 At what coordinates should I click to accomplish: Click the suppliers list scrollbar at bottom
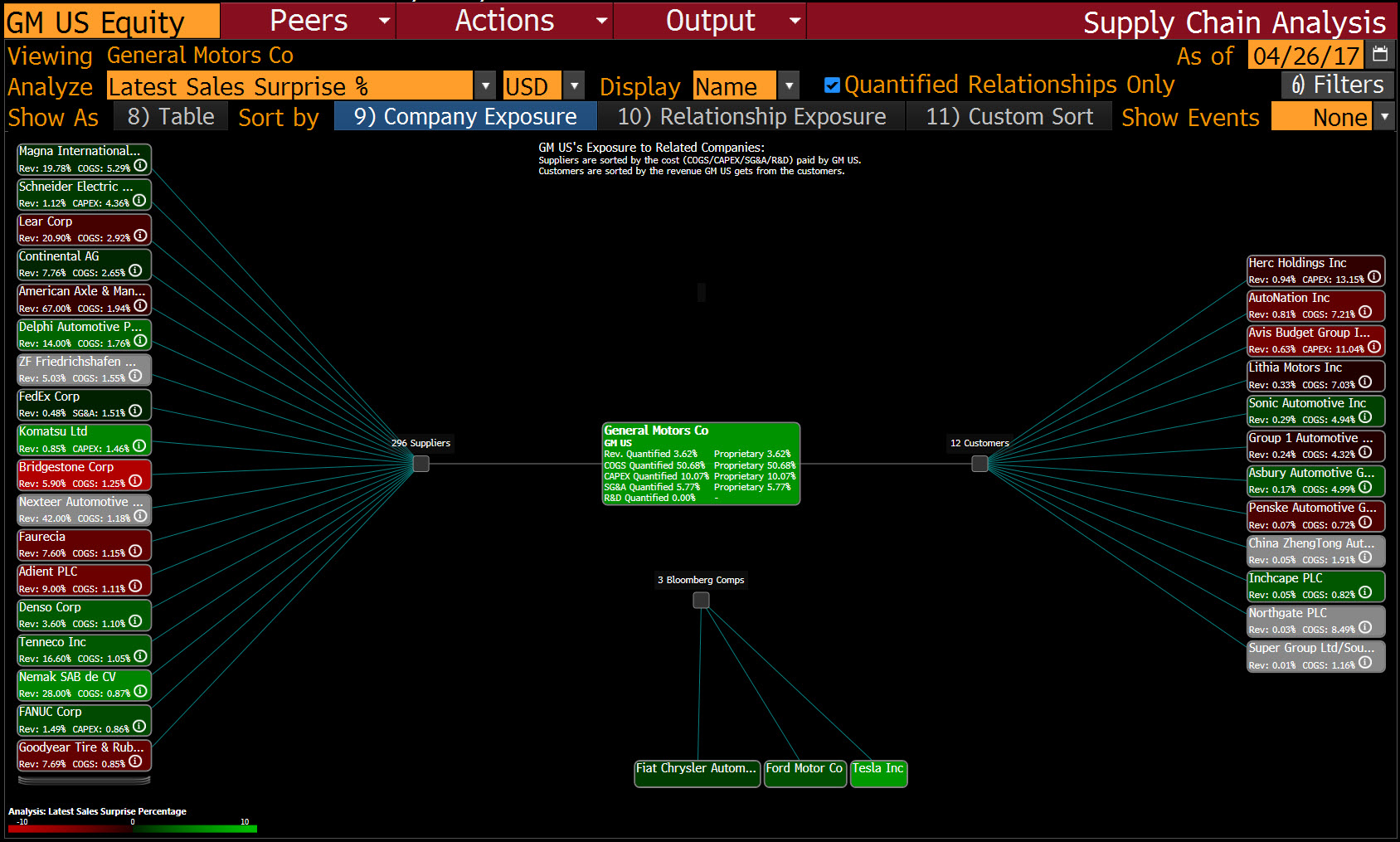tap(85, 780)
